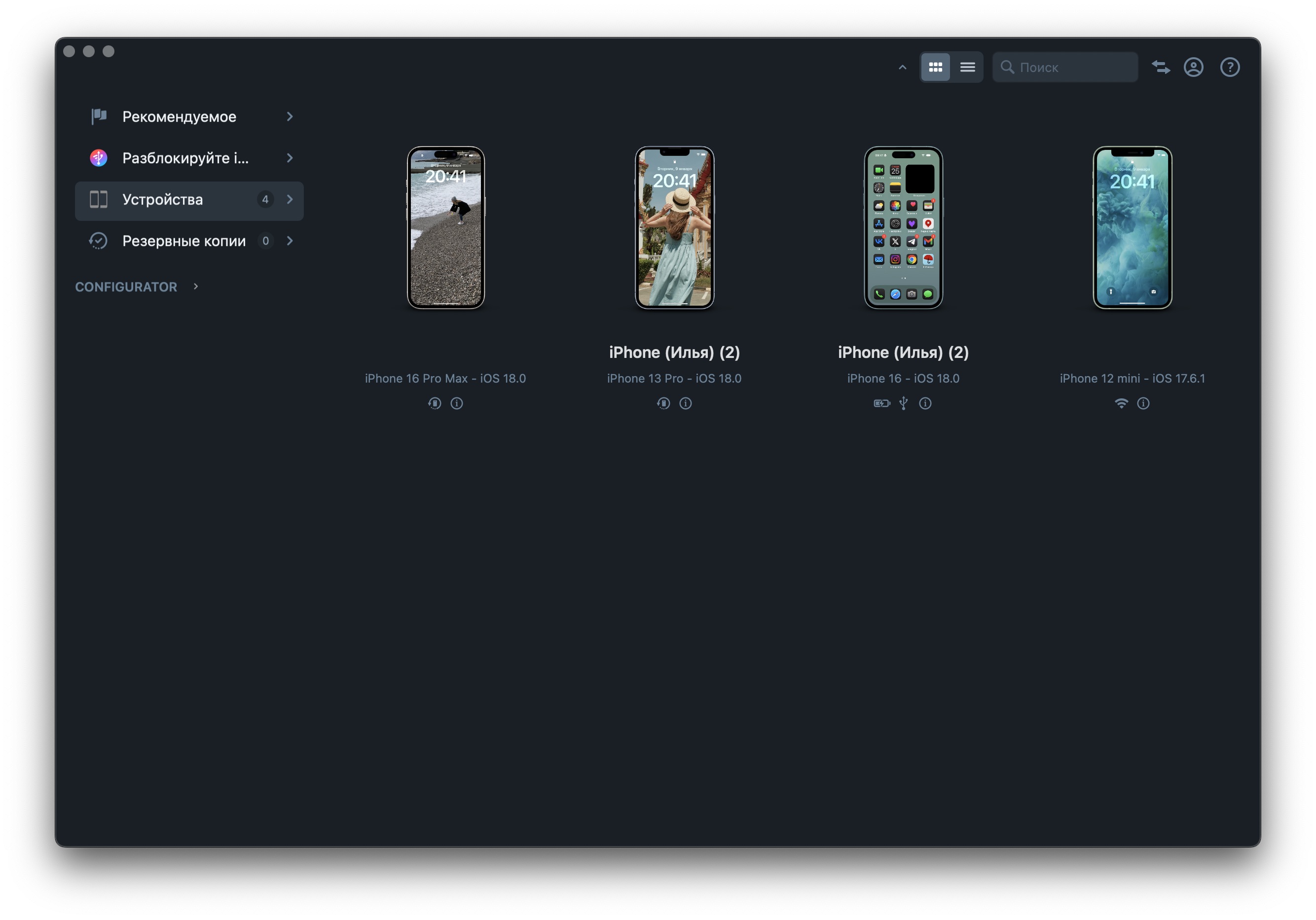1316x920 pixels.
Task: Open the transfers arrows icon in toolbar
Action: point(1161,67)
